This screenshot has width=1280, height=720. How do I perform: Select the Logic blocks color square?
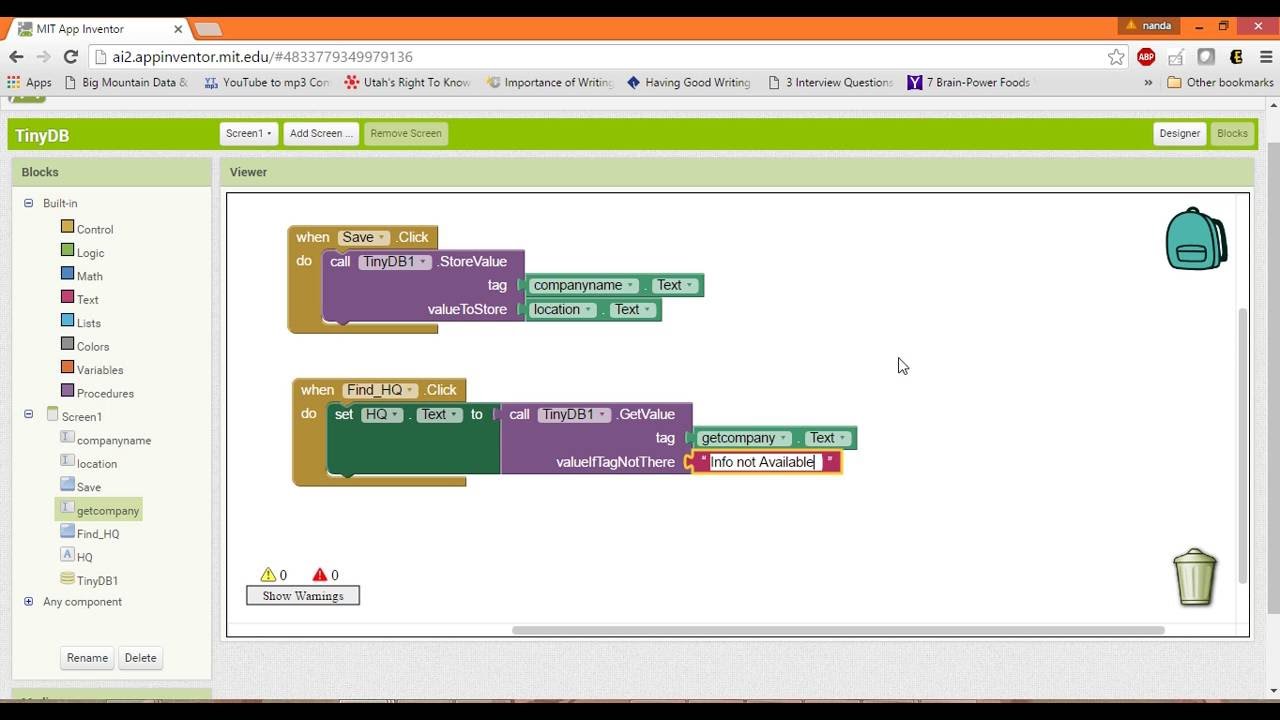pos(68,251)
